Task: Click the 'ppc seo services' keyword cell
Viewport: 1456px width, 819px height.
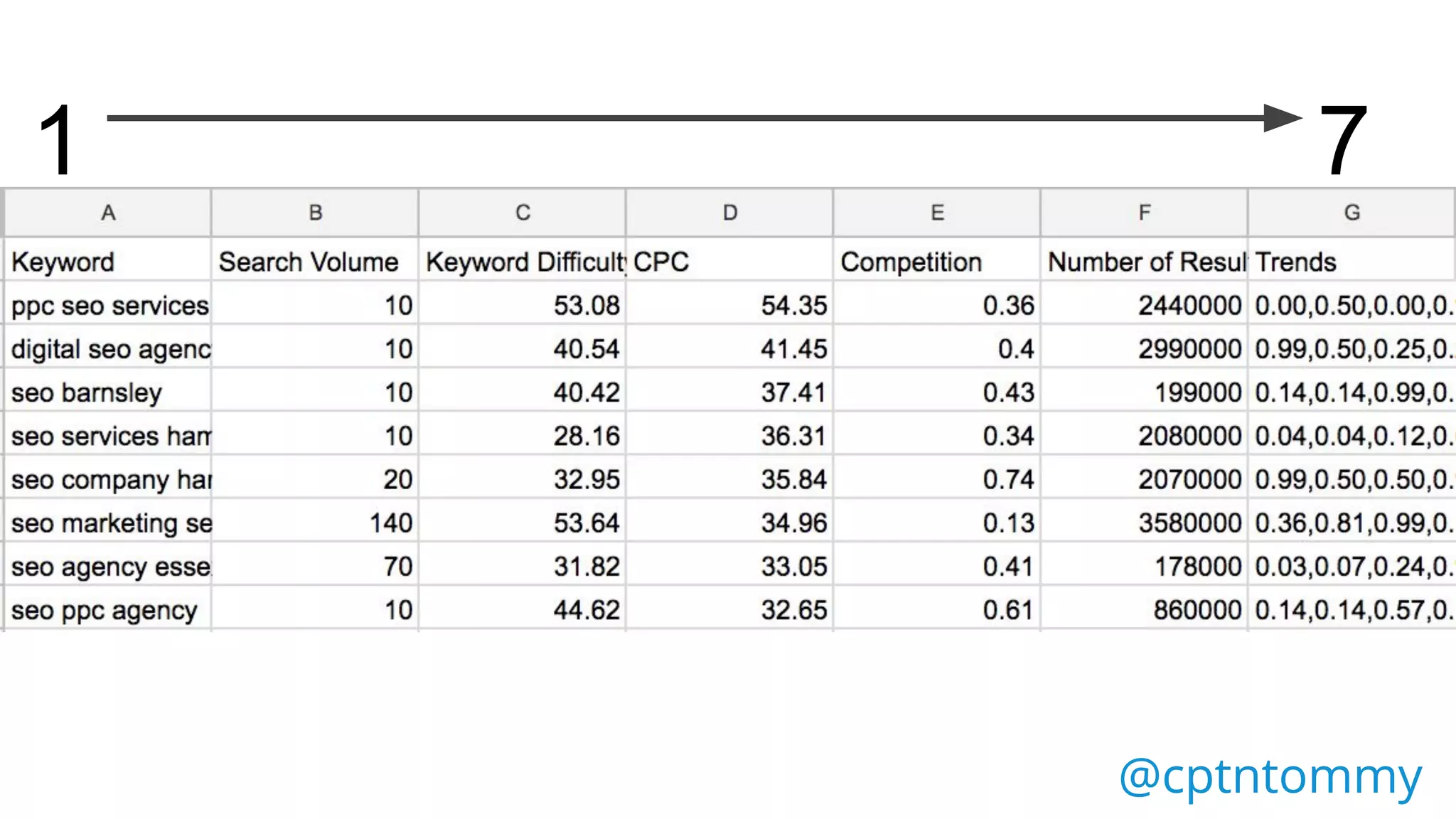Action: [109, 306]
